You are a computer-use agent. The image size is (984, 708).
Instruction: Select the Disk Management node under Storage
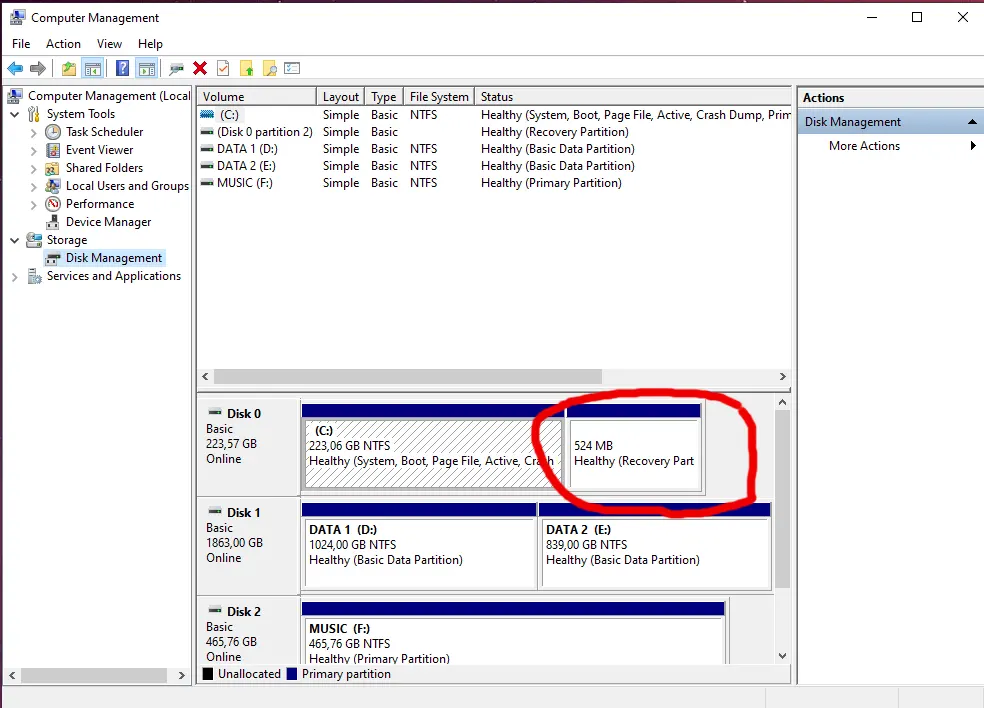click(111, 257)
